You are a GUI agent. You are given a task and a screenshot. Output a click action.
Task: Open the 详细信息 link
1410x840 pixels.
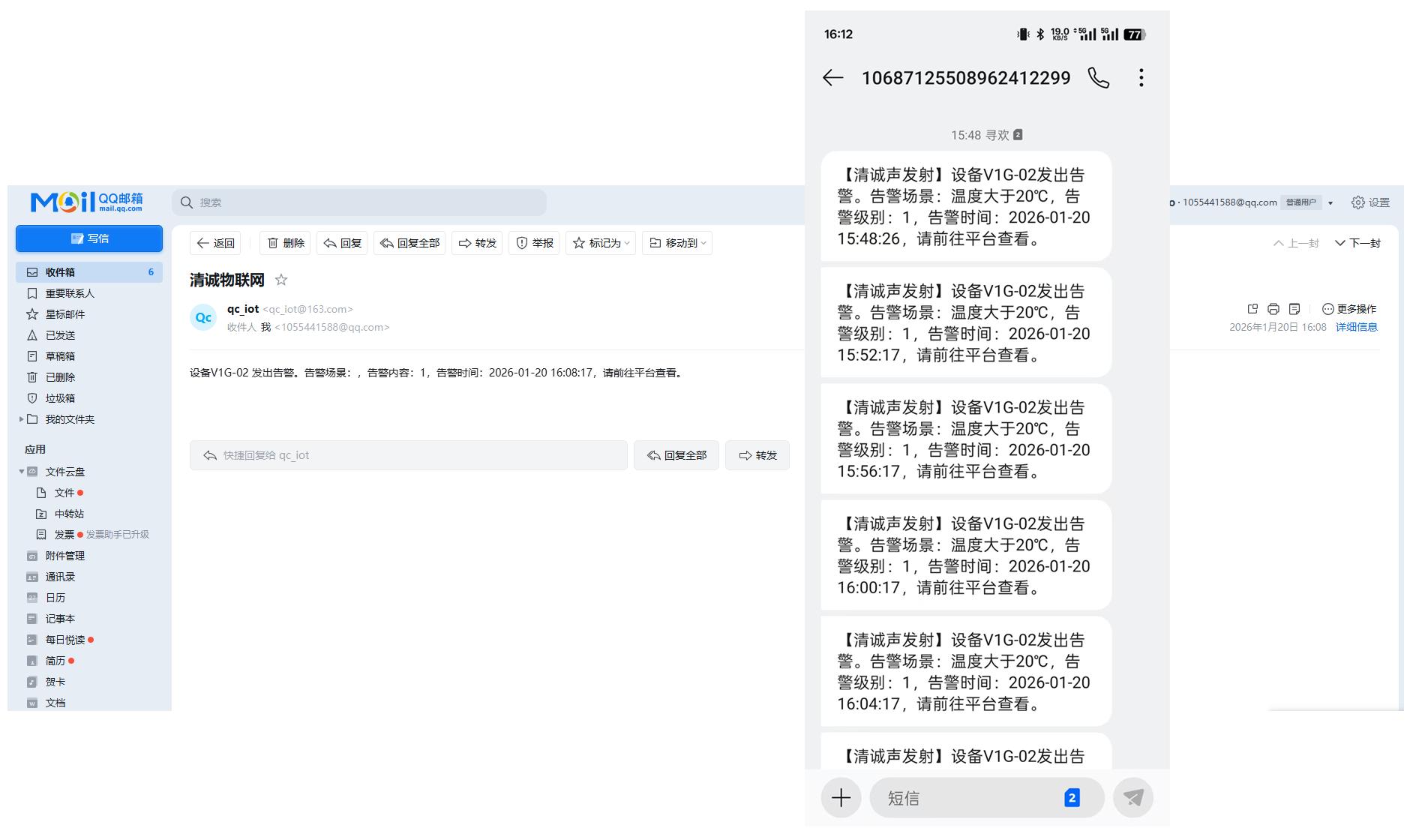(x=1357, y=327)
